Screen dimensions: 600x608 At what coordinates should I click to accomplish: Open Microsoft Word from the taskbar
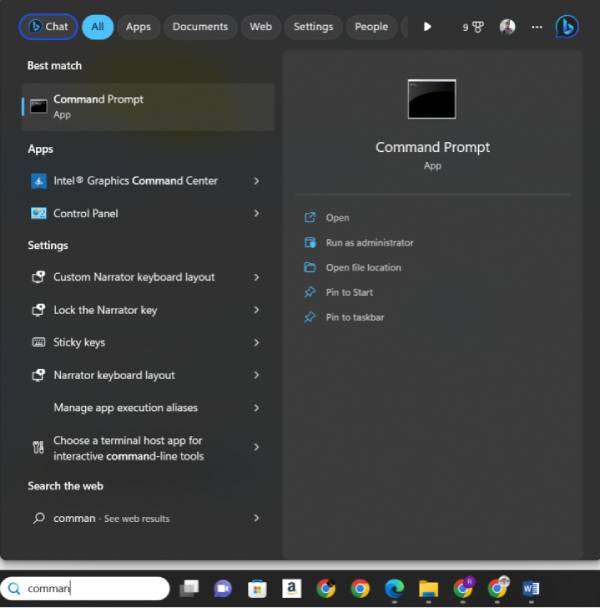pyautogui.click(x=531, y=589)
